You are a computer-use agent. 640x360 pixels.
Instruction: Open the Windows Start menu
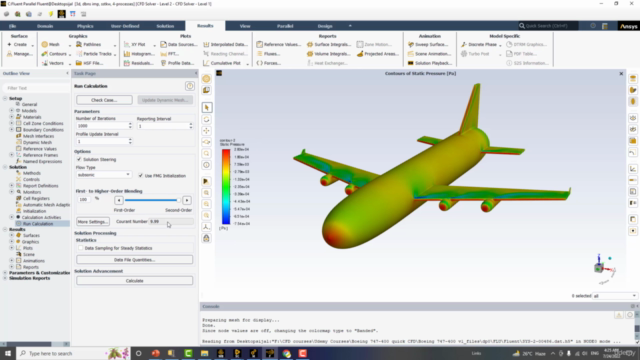tap(8, 353)
